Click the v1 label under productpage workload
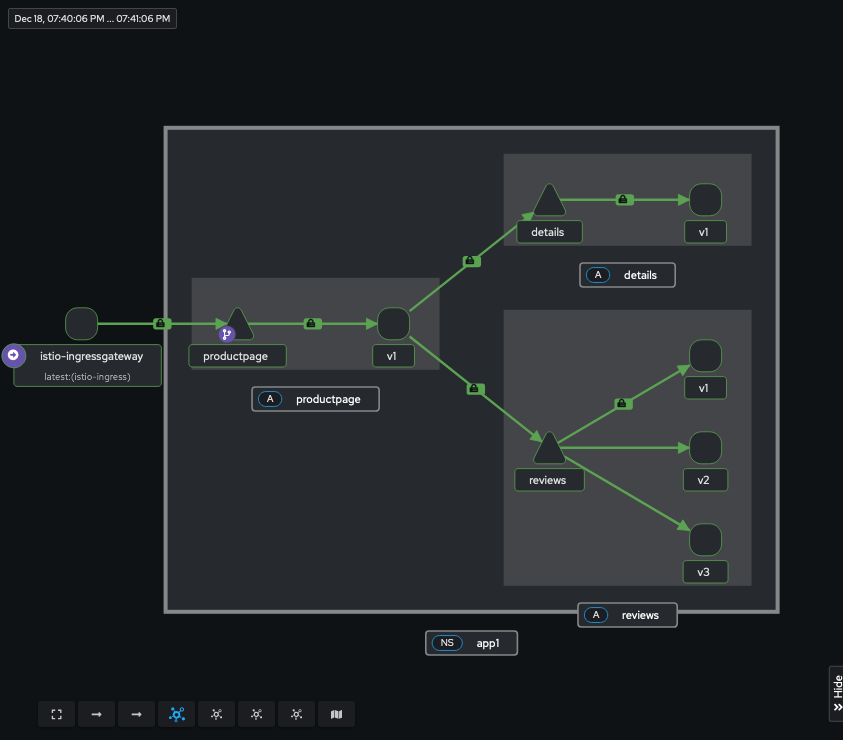 [393, 356]
